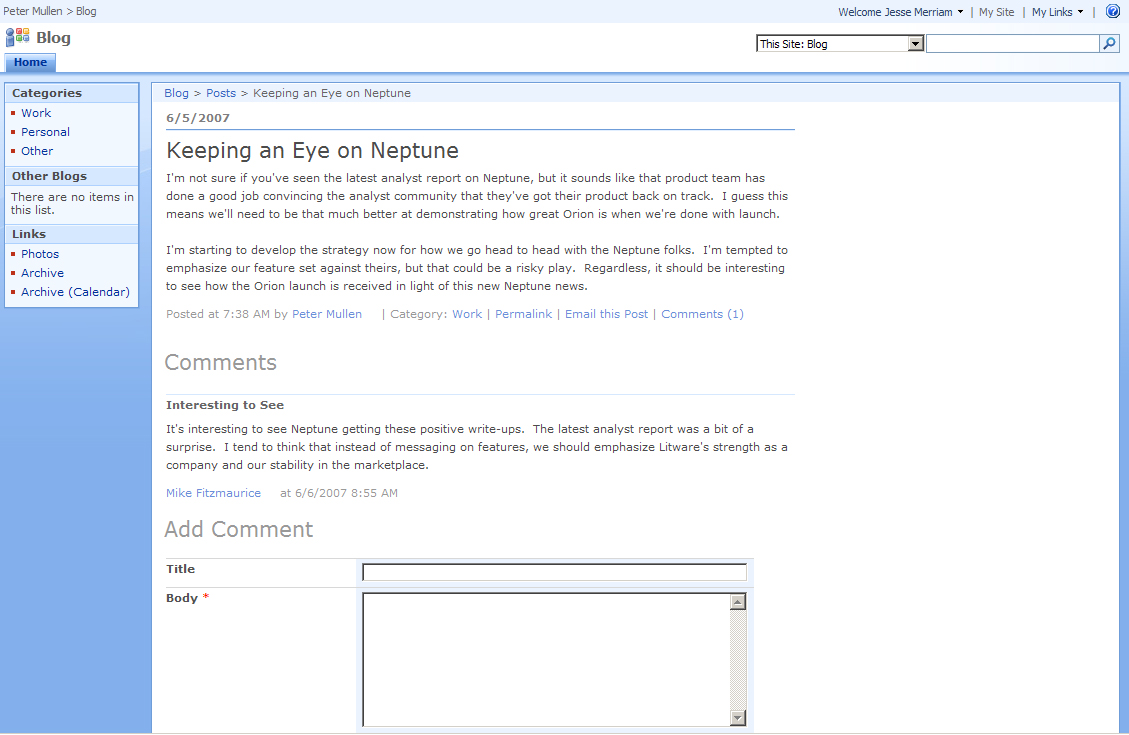Click the Permalink link
The width and height of the screenshot is (1129, 735).
point(523,314)
